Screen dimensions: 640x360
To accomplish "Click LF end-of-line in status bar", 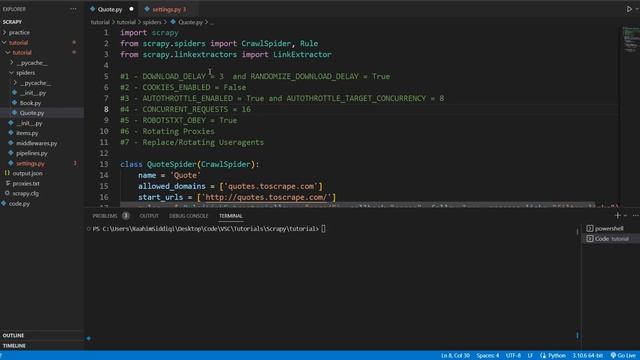I will (530, 356).
